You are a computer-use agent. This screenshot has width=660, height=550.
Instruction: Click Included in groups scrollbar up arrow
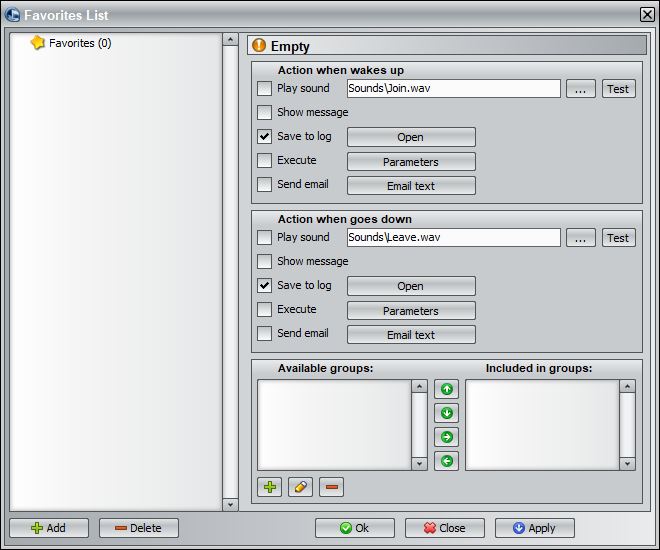pyautogui.click(x=628, y=386)
